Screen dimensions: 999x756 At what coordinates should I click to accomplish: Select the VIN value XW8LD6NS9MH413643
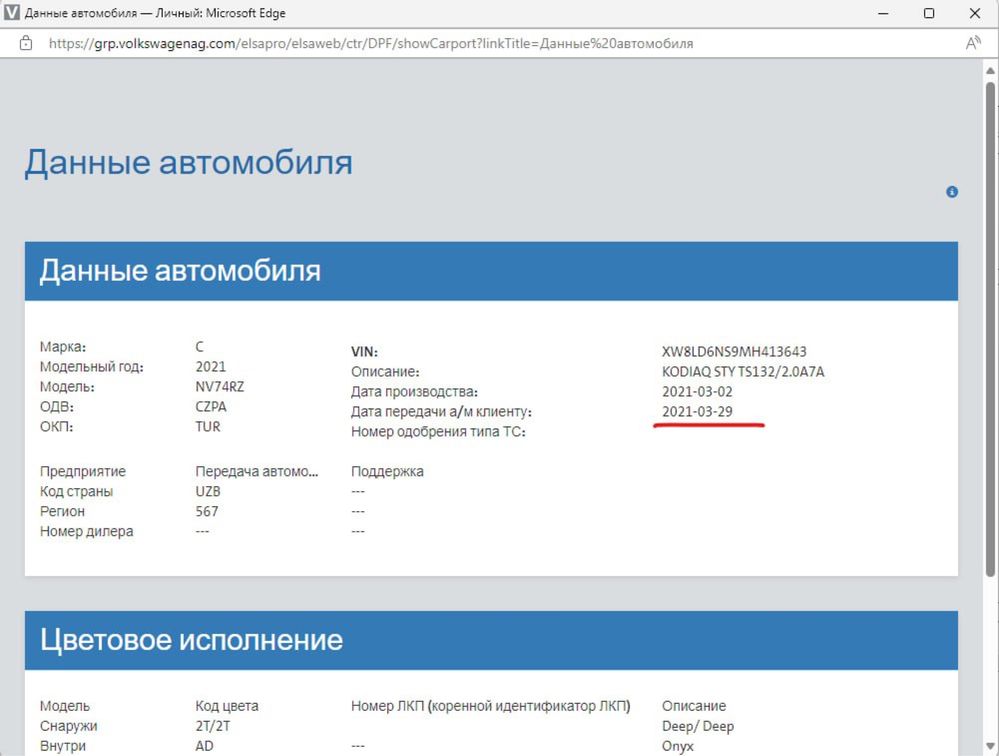[x=734, y=352]
